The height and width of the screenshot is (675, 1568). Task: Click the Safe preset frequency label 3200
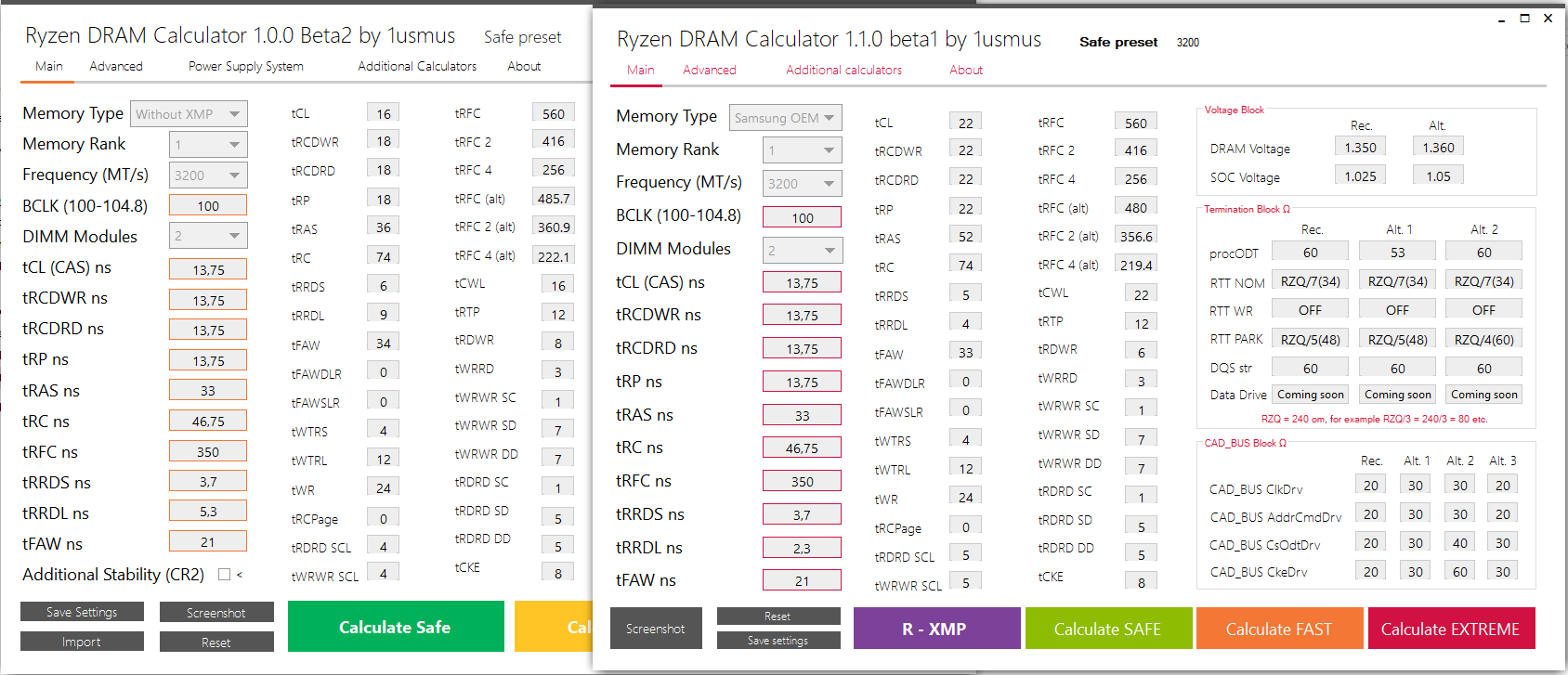tap(1188, 43)
